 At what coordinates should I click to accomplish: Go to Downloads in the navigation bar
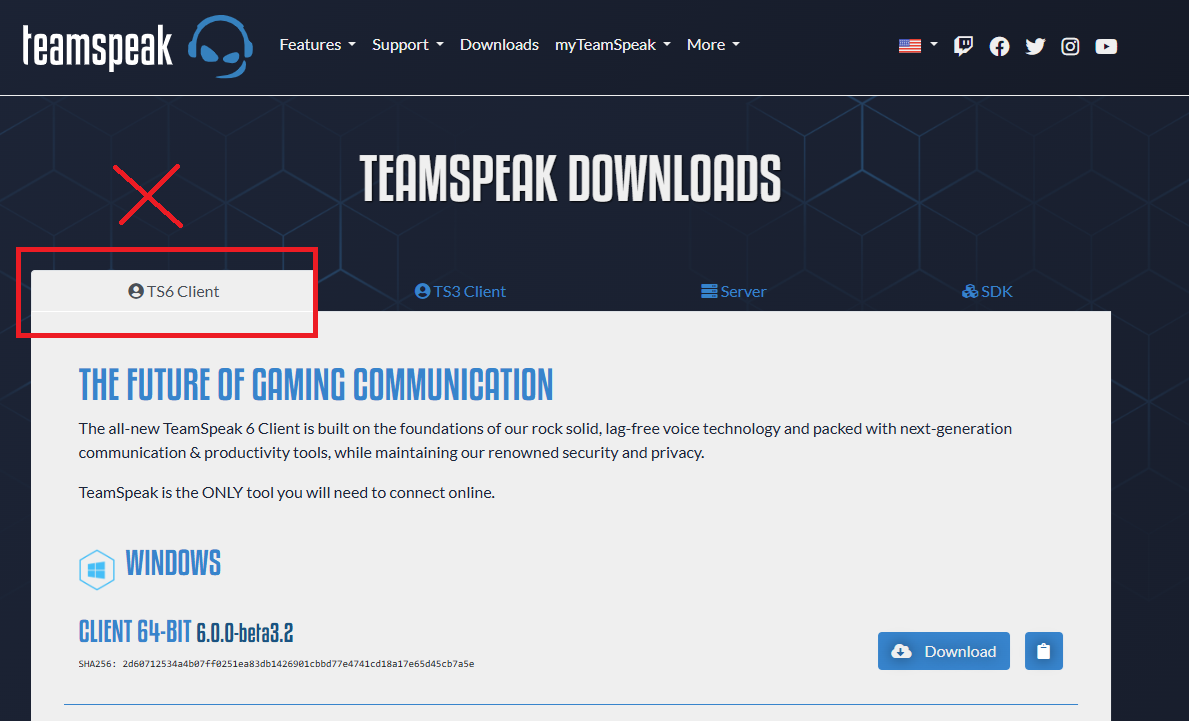coord(499,45)
